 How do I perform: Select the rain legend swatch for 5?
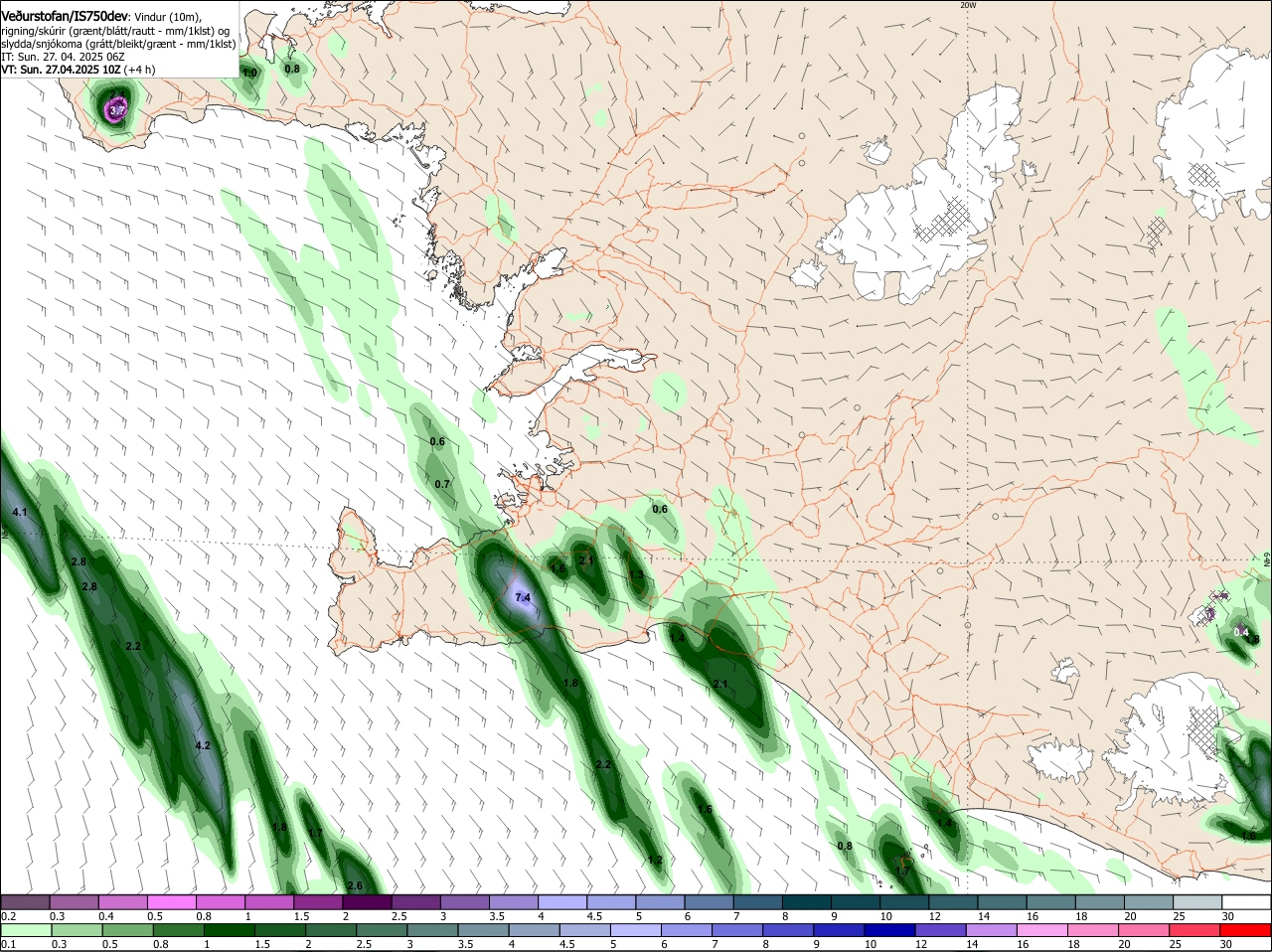(634, 930)
